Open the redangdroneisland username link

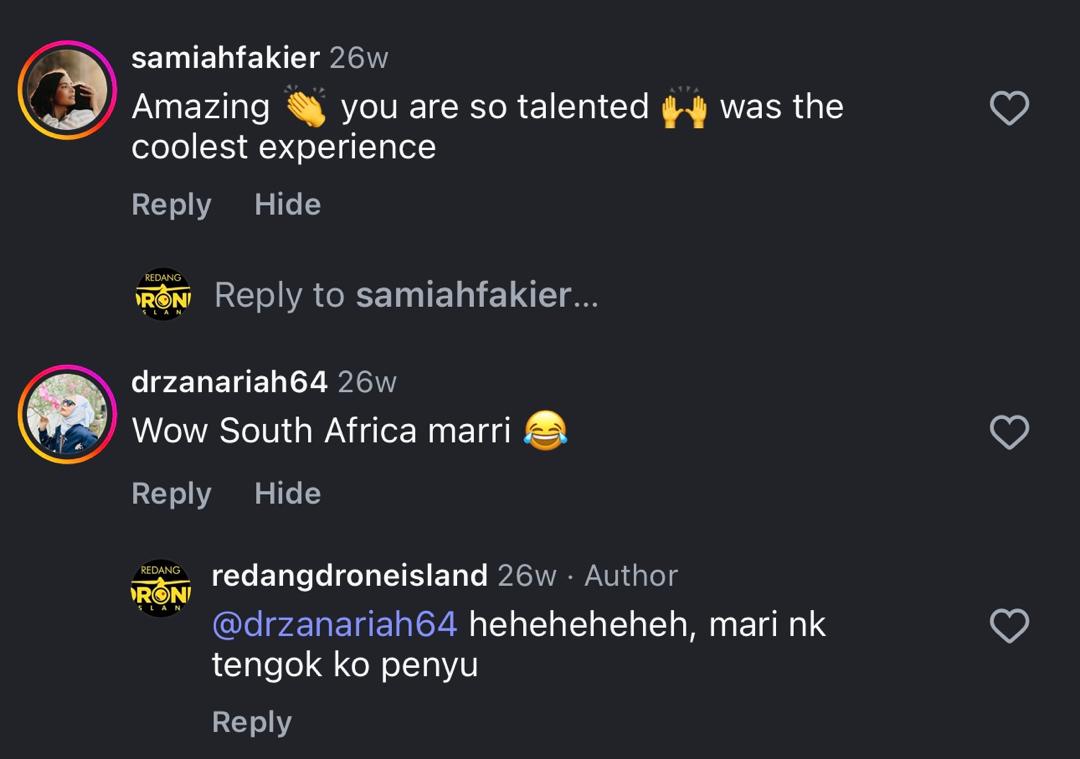[x=349, y=575]
